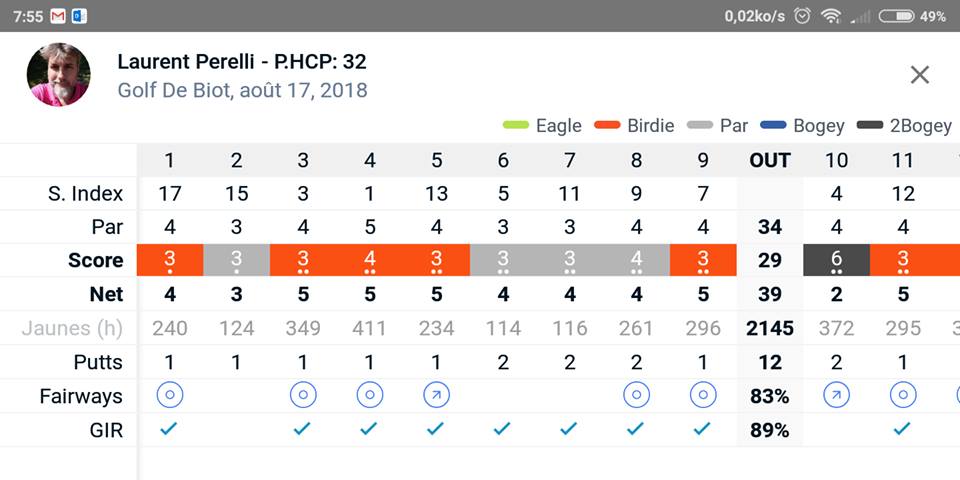Click the fairway arrow icon for hole 10
This screenshot has height=480, width=960.
coord(836,396)
